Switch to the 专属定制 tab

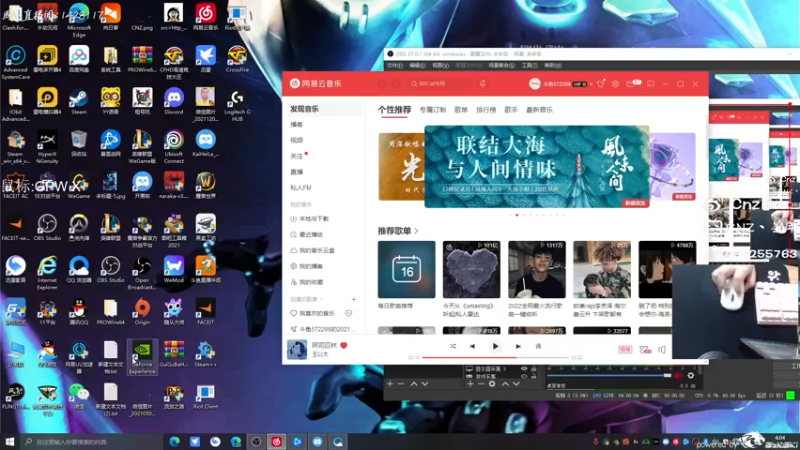[x=433, y=110]
